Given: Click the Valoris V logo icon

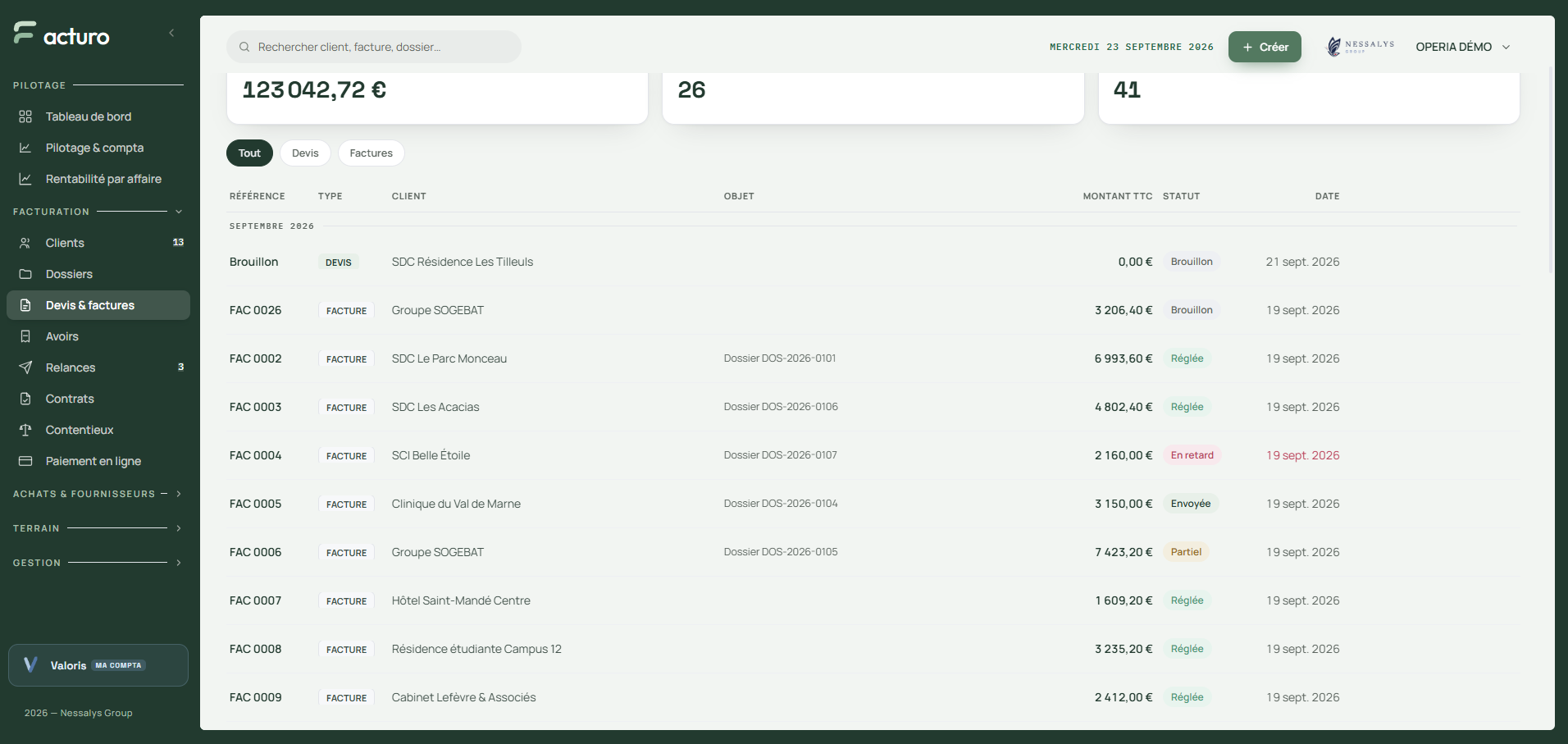Looking at the screenshot, I should [x=30, y=665].
